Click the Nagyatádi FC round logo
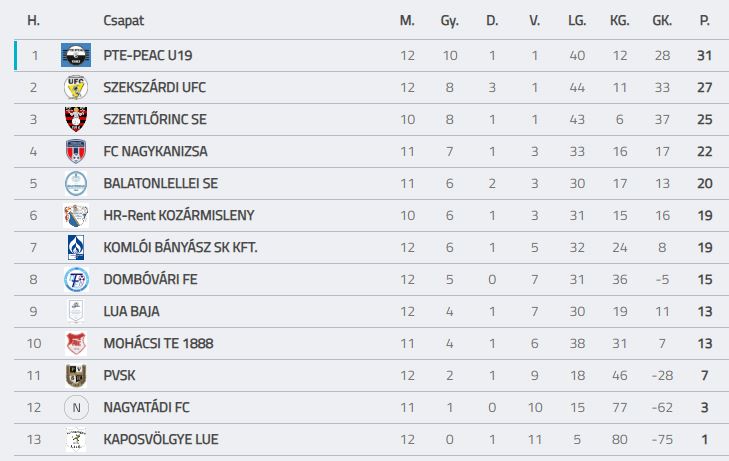The image size is (729, 461). pyautogui.click(x=76, y=407)
